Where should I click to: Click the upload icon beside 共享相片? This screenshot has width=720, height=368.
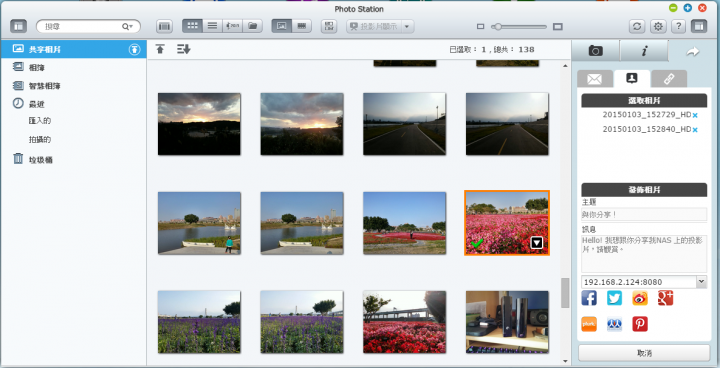point(134,50)
